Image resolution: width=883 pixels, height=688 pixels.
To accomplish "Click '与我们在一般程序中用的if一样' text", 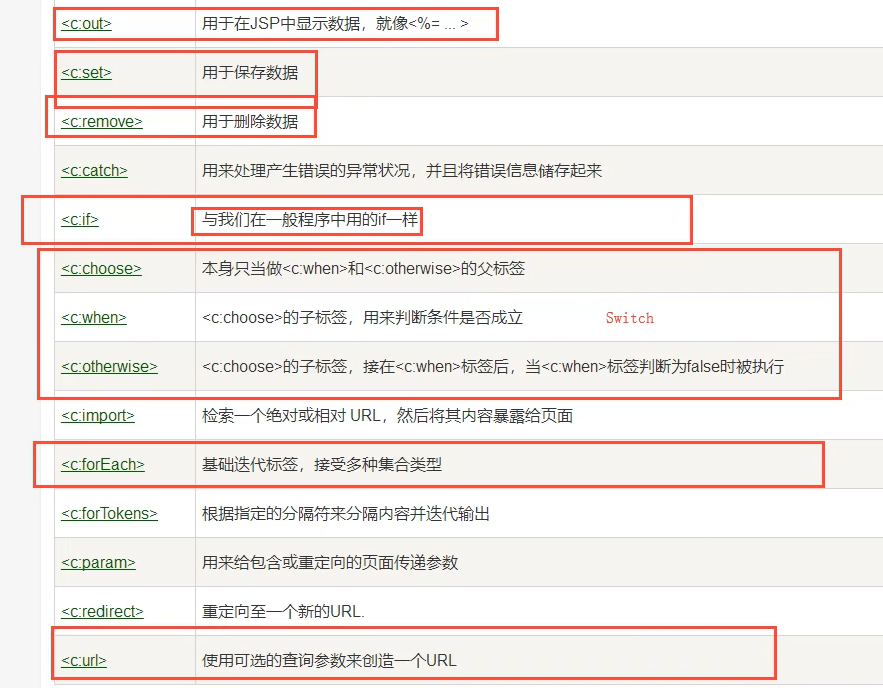I will [x=310, y=220].
